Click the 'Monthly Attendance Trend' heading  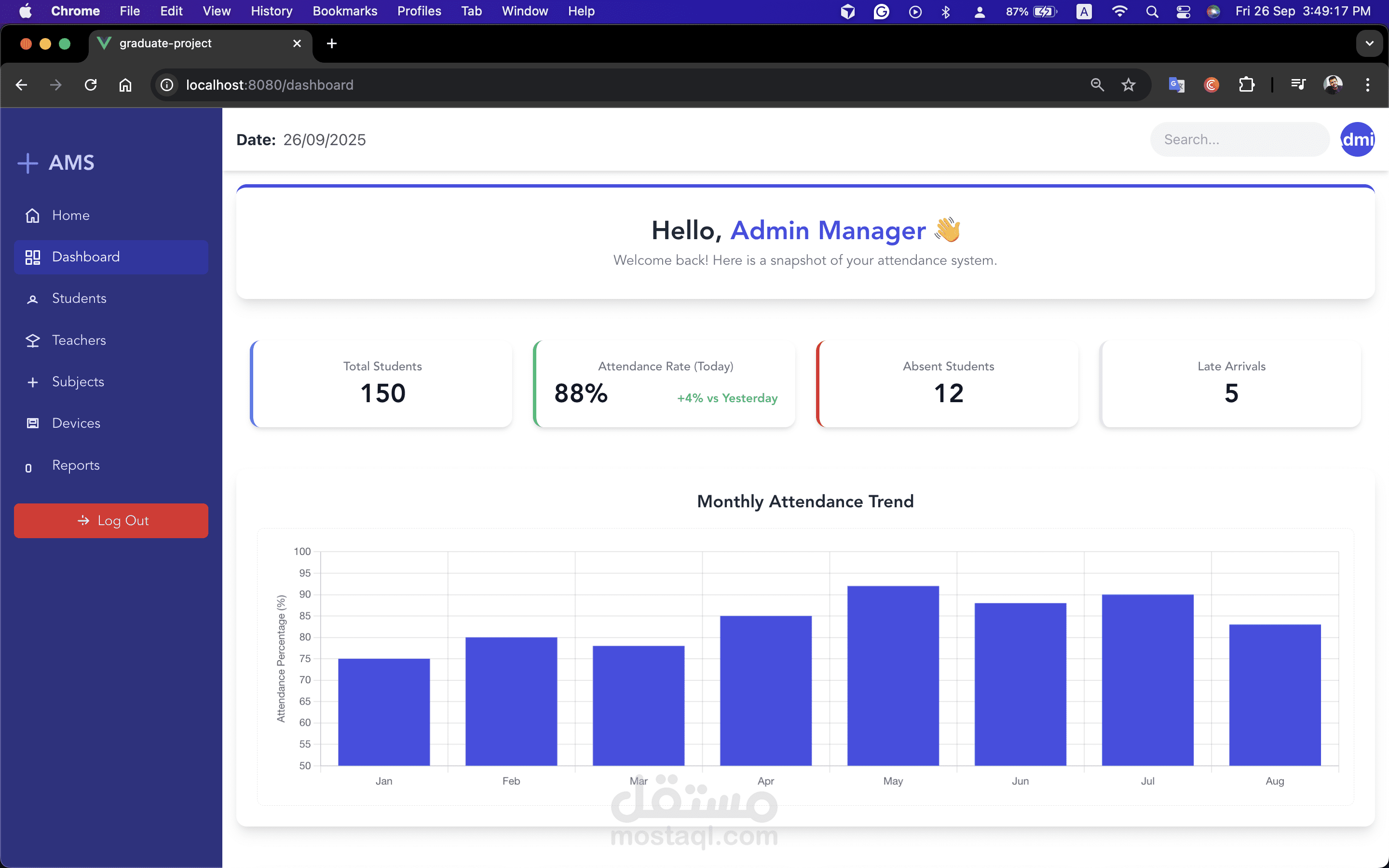click(x=805, y=501)
